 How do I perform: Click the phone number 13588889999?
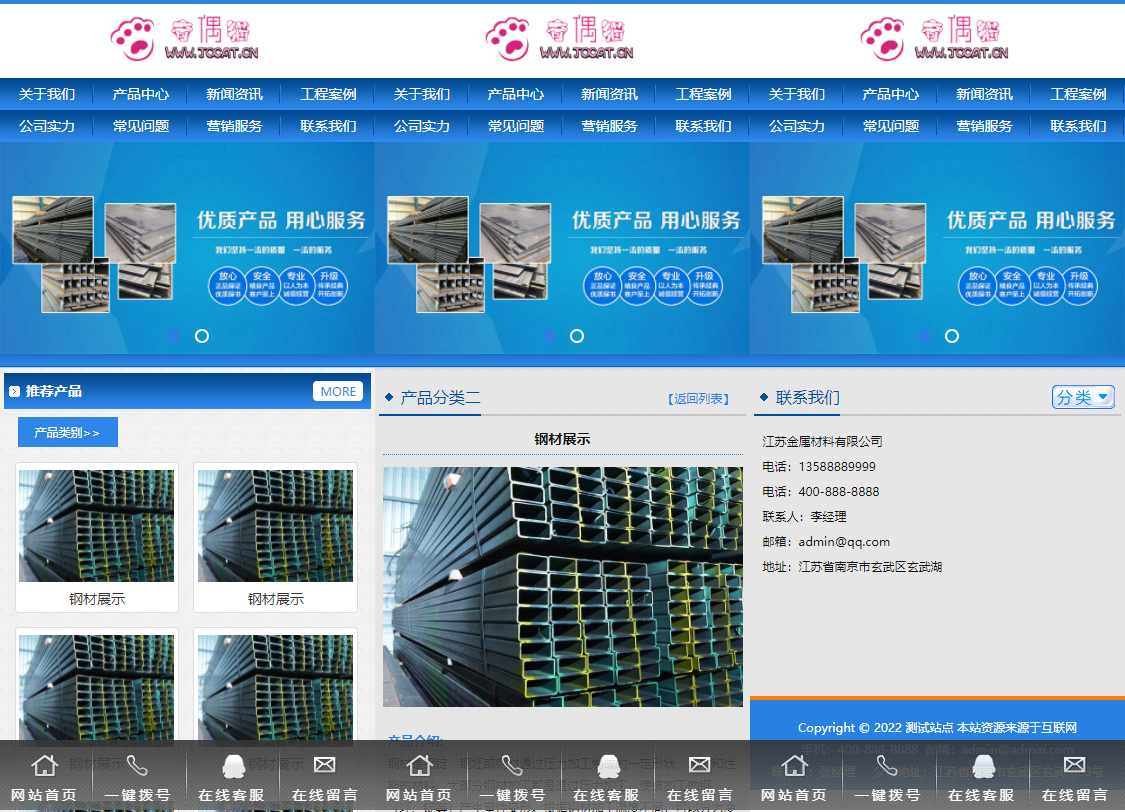click(837, 466)
